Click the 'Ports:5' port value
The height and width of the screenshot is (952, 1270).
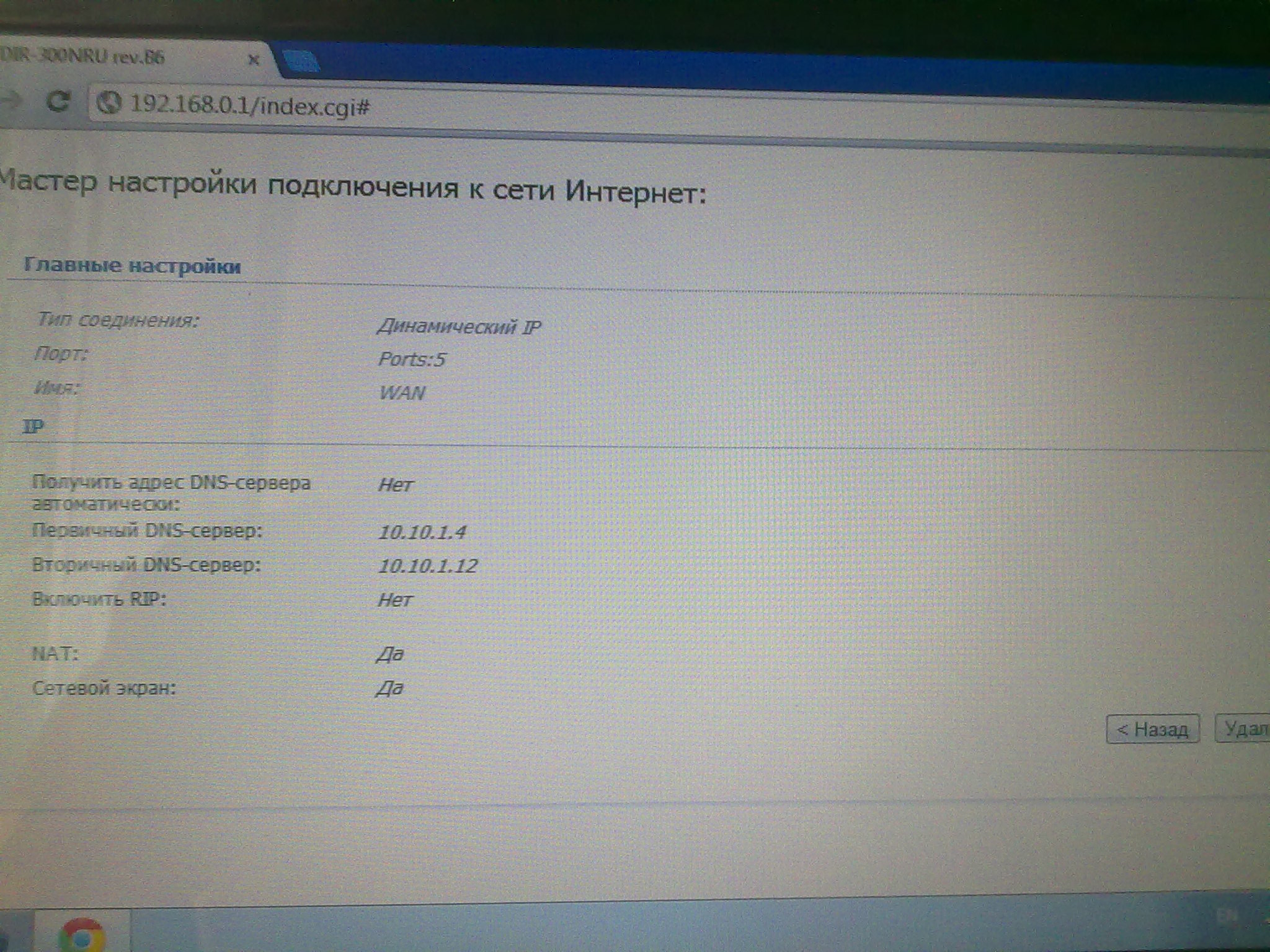coord(412,359)
